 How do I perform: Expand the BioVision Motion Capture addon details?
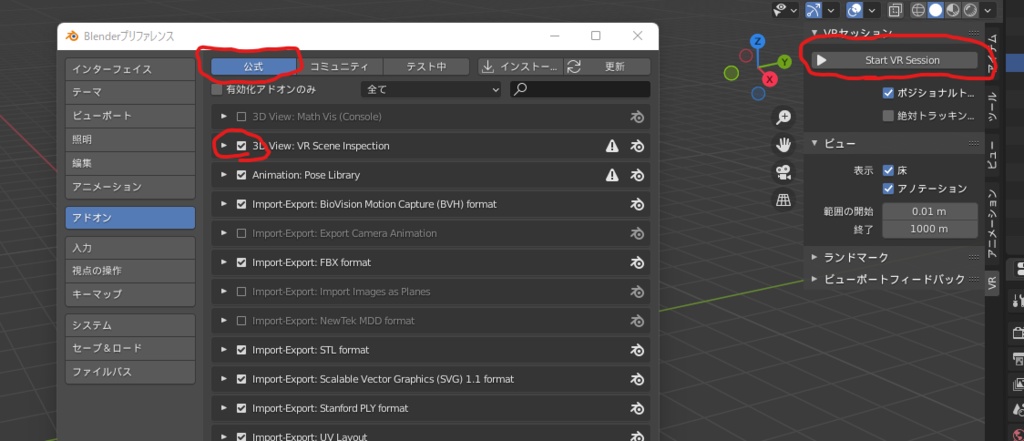click(224, 204)
